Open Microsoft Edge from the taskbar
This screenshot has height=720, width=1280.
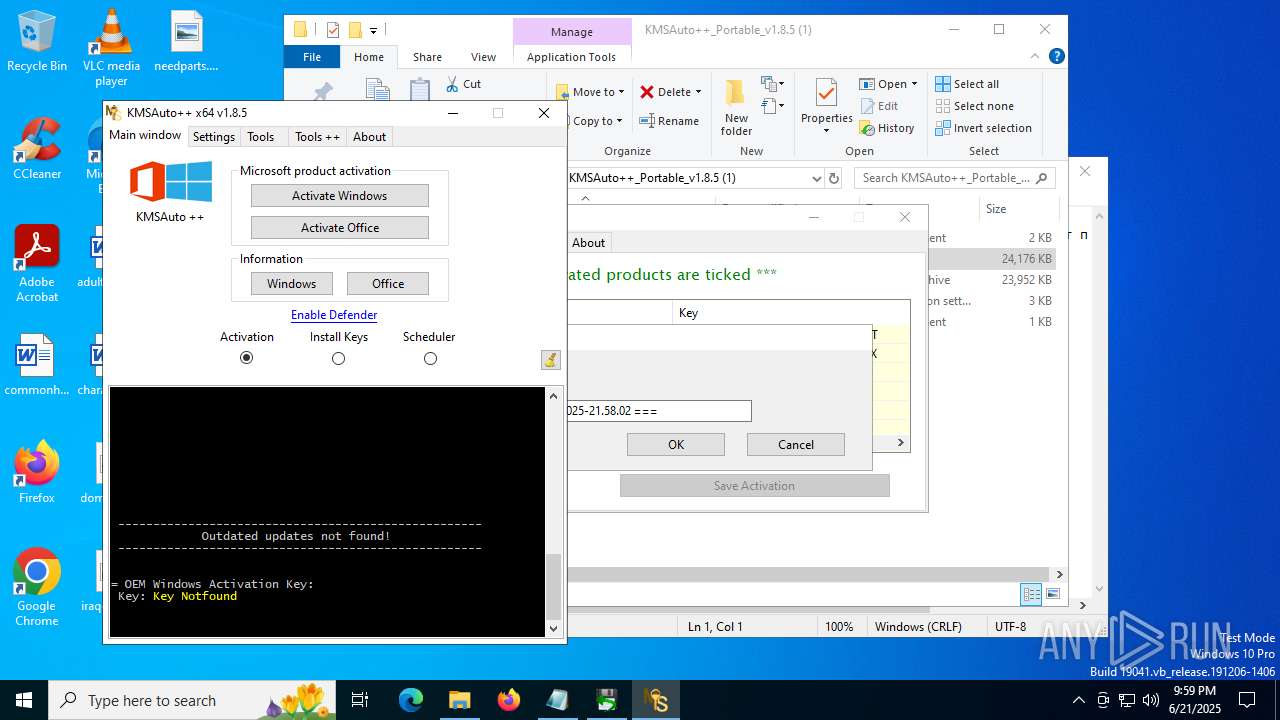(x=411, y=700)
